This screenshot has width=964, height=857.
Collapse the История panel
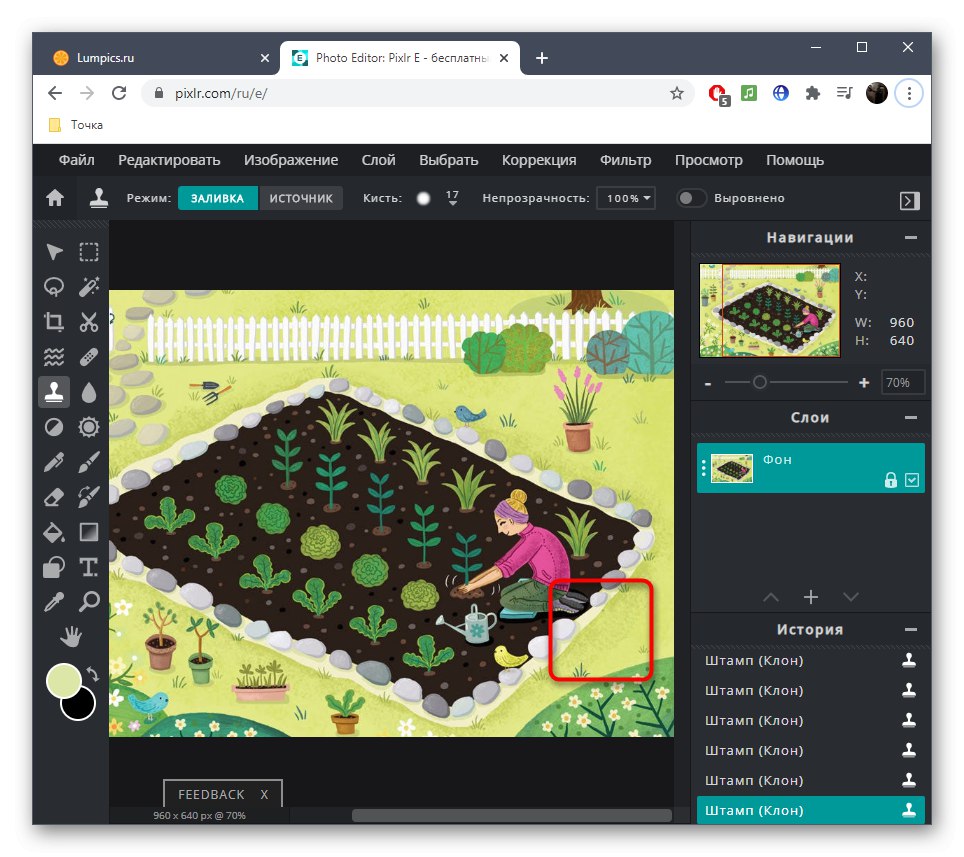[911, 630]
